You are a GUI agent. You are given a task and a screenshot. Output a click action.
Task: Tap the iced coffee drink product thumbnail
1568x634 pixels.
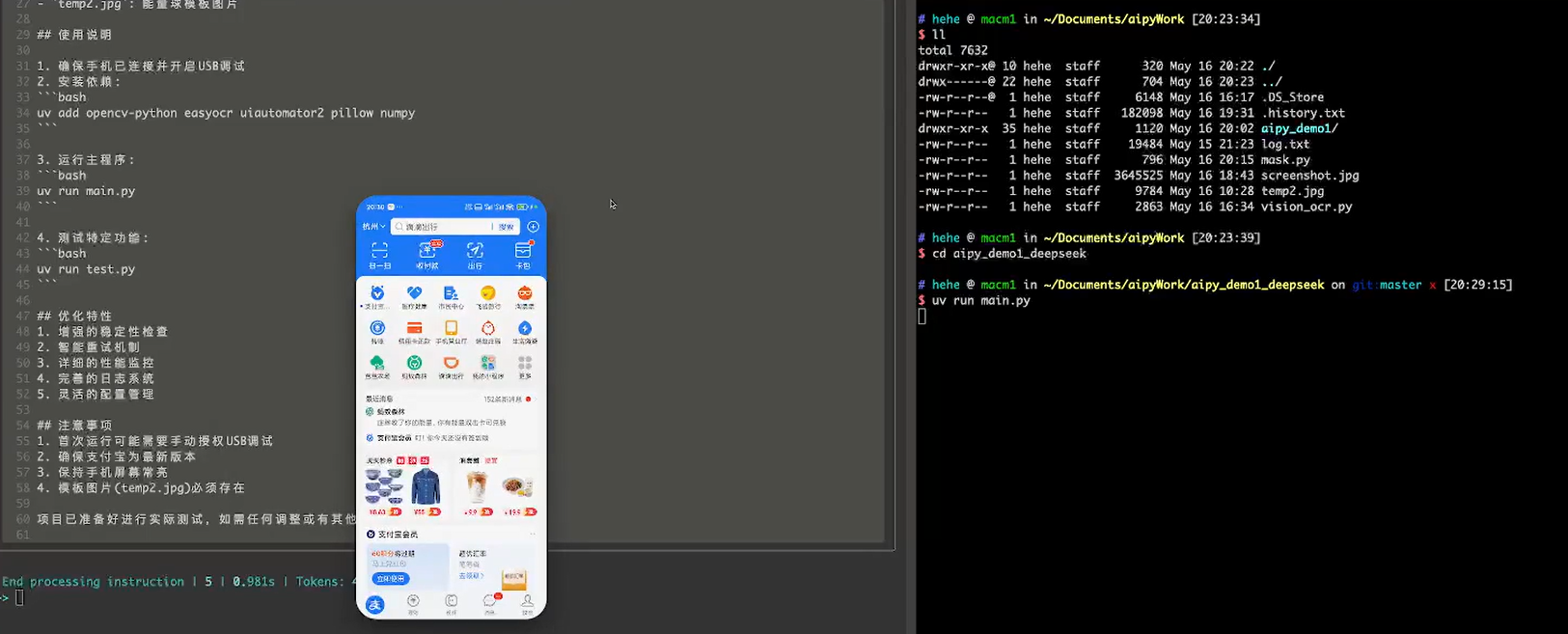(x=476, y=486)
